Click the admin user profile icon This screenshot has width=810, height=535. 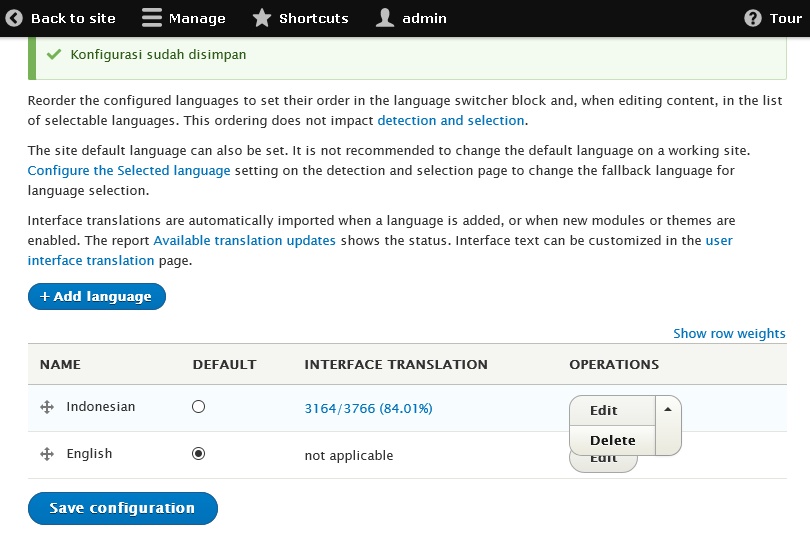point(385,18)
